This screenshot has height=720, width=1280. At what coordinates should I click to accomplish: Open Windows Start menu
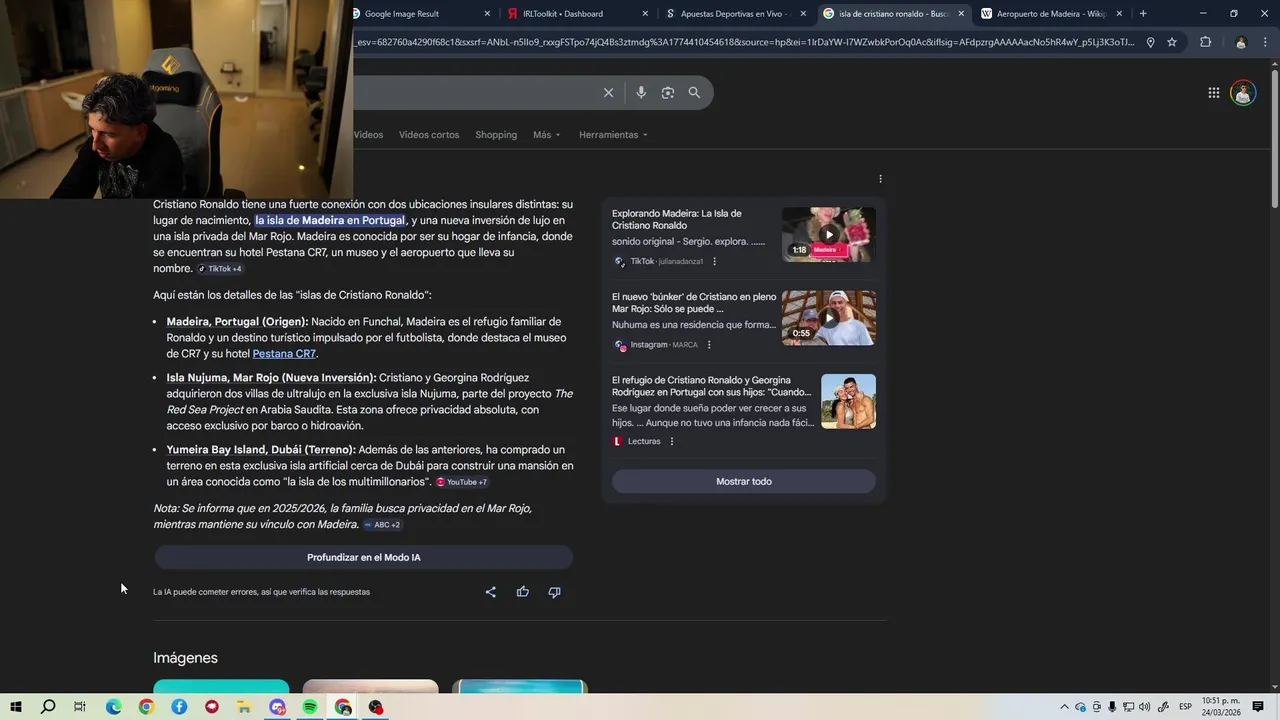click(16, 707)
